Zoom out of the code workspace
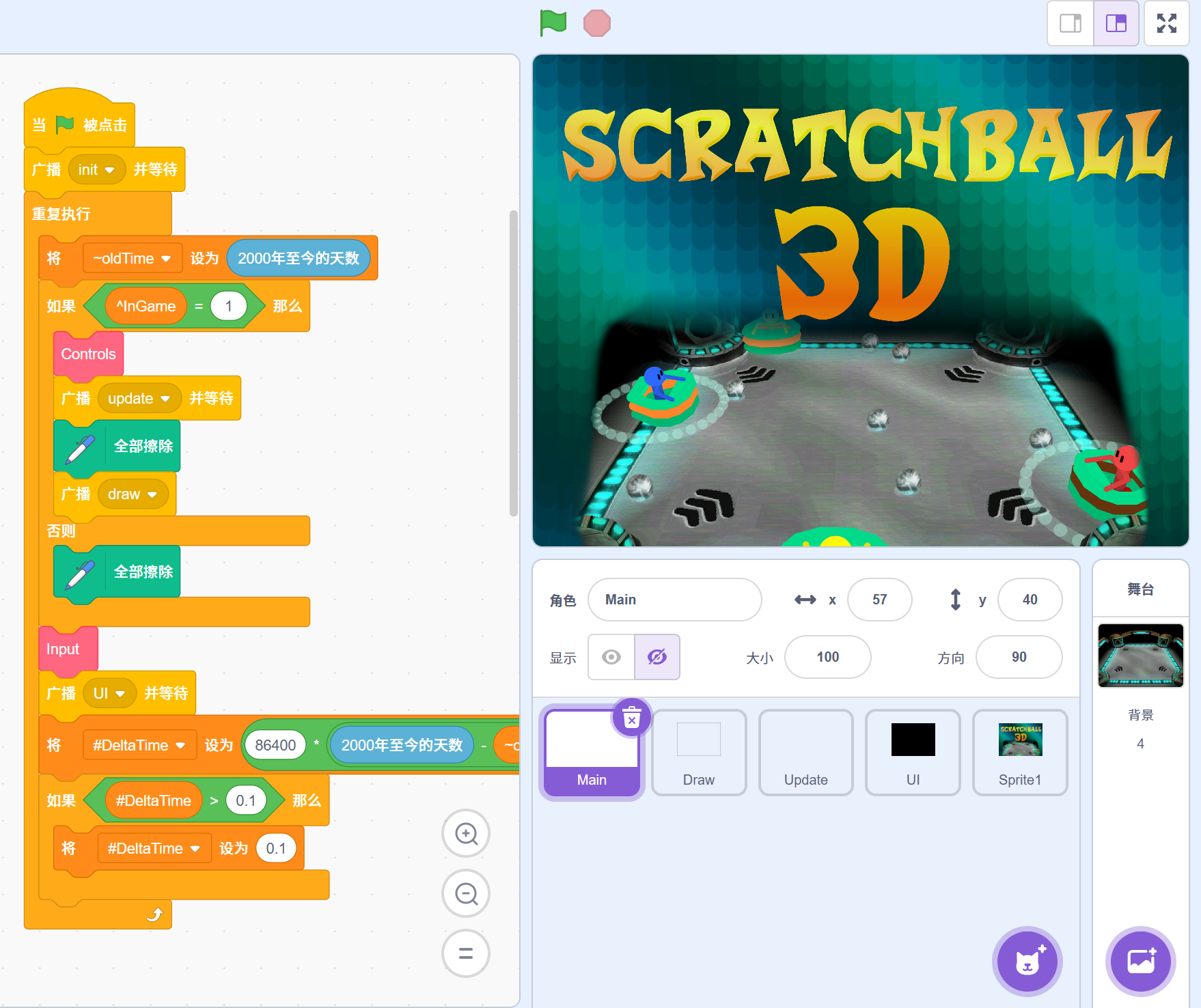Viewport: 1201px width, 1008px height. (x=465, y=893)
